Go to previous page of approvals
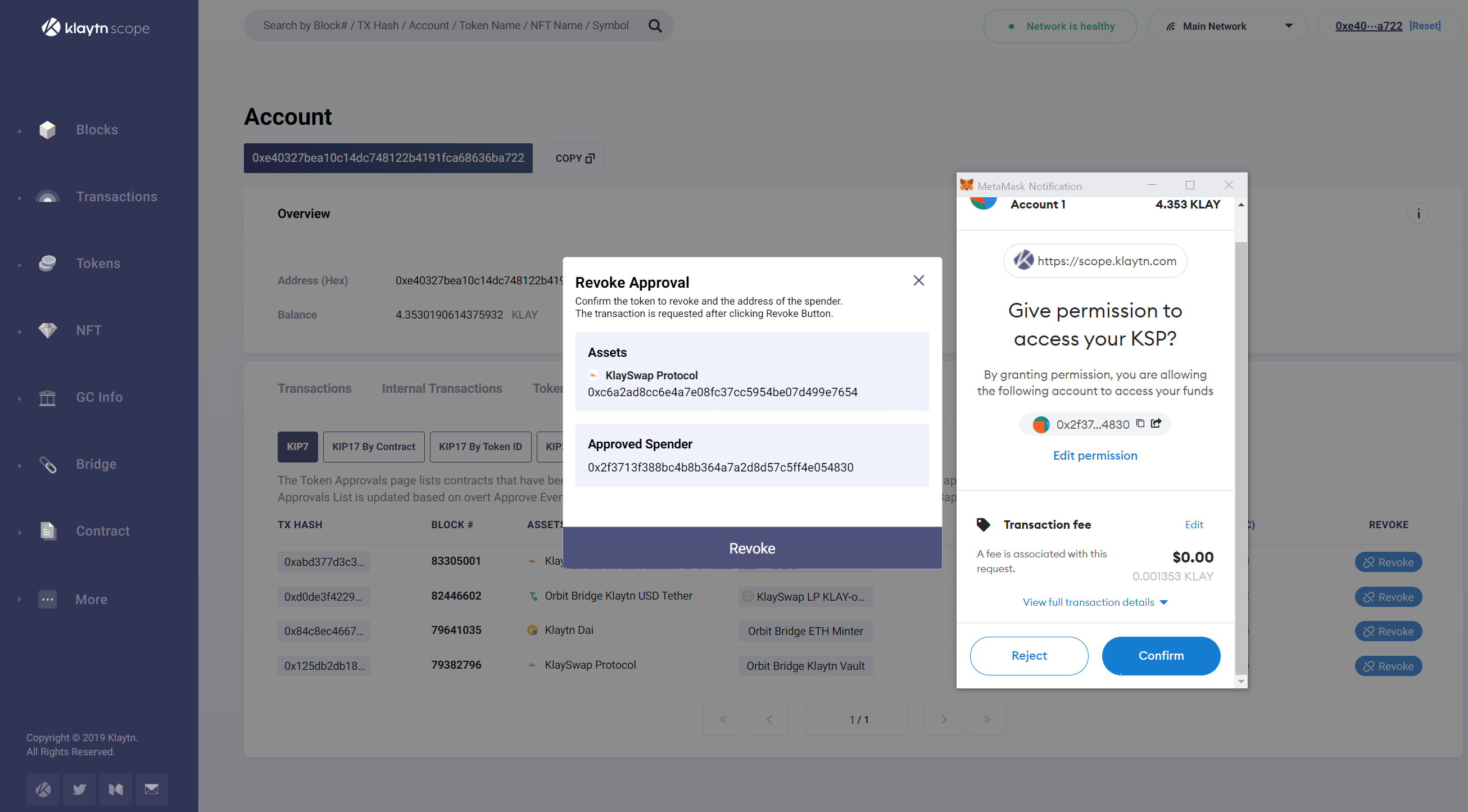Screen dimensions: 1468x812 (769, 720)
